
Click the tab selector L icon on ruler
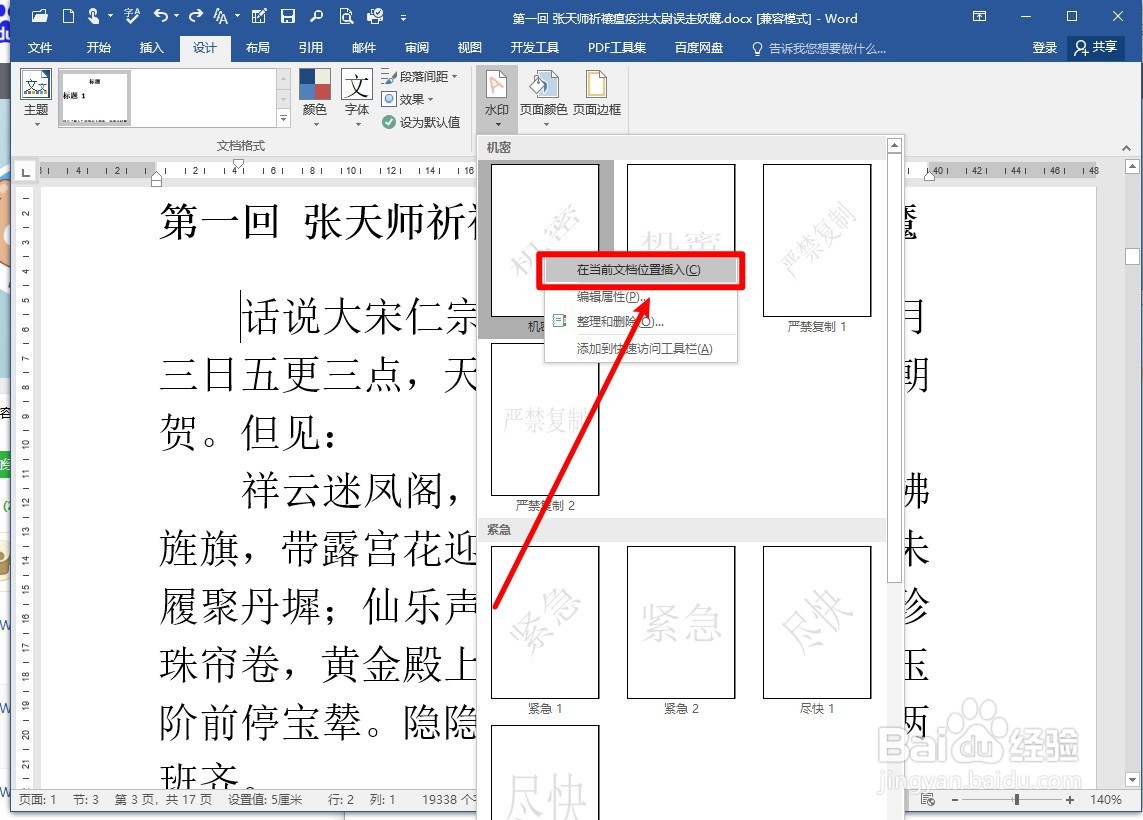(26, 172)
